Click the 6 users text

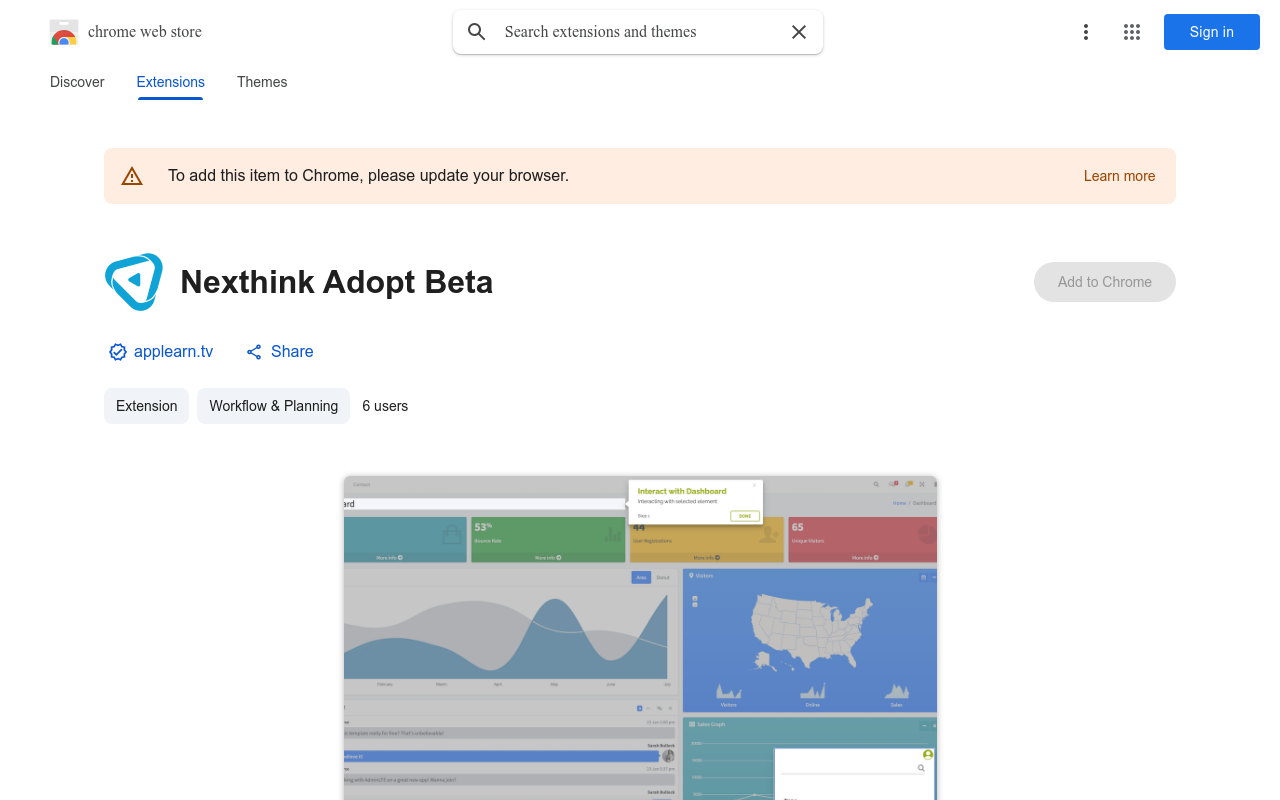click(385, 406)
